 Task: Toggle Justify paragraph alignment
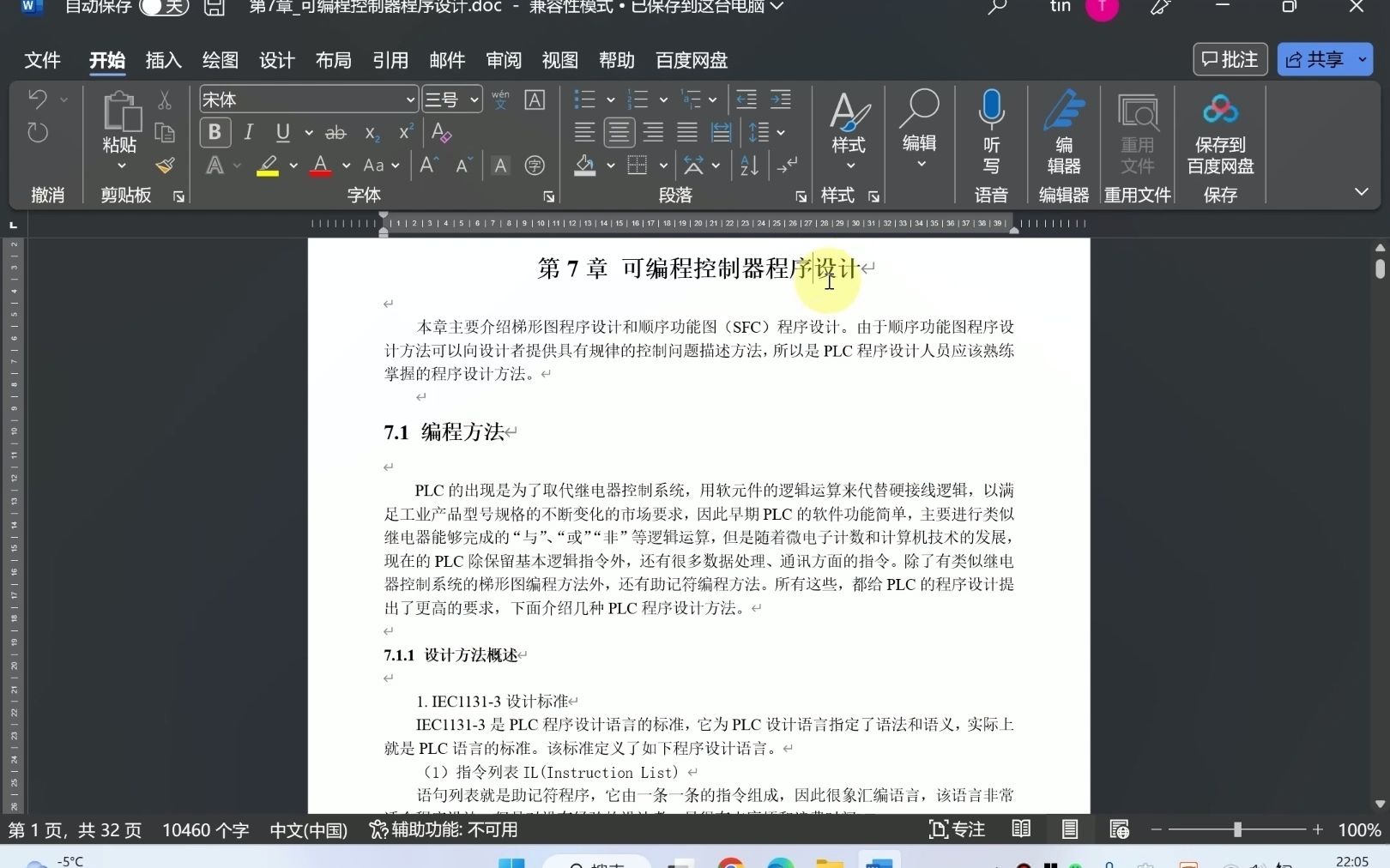[x=687, y=132]
